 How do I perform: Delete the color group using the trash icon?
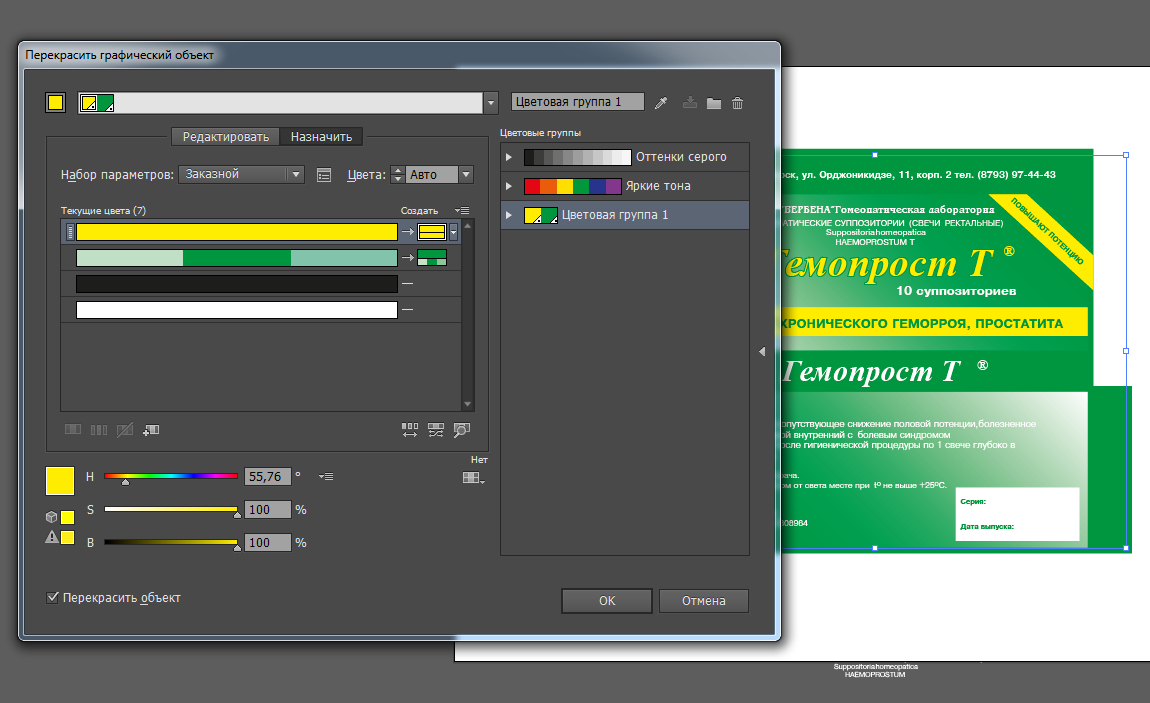click(738, 103)
